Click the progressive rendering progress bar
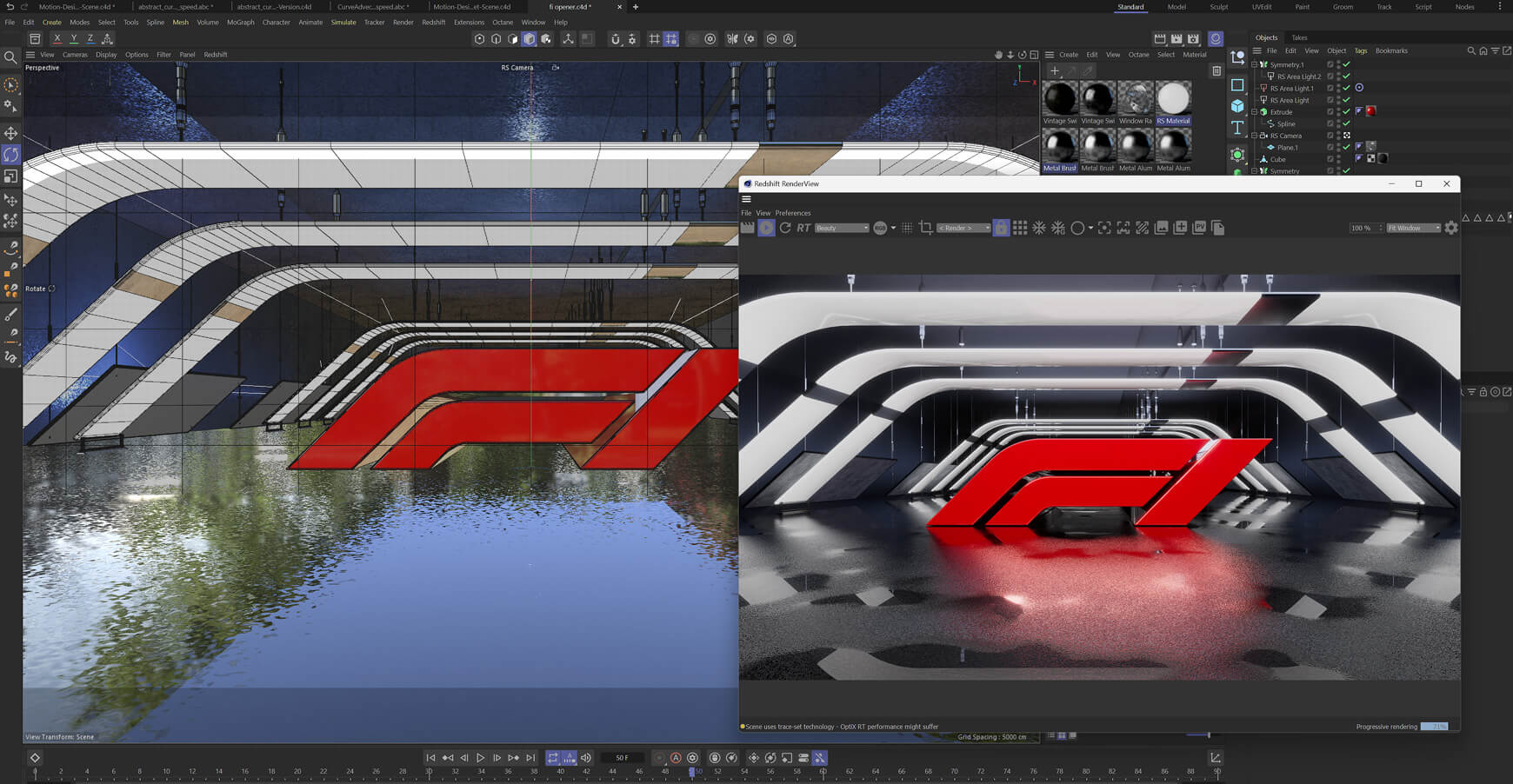The width and height of the screenshot is (1513, 784). tap(1435, 727)
